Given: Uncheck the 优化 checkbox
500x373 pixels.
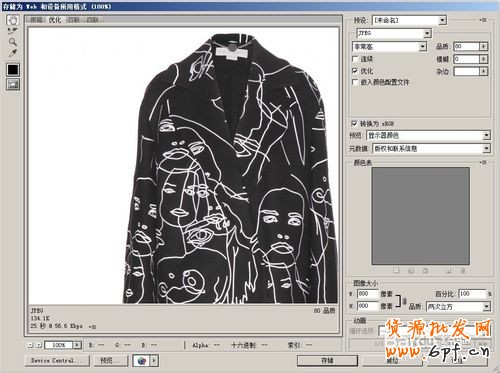Looking at the screenshot, I should click(355, 71).
